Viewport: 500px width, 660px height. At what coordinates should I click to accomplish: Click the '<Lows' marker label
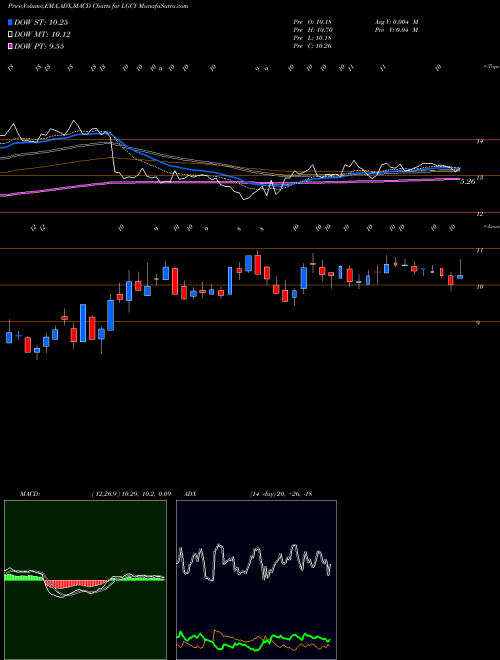pyautogui.click(x=491, y=226)
